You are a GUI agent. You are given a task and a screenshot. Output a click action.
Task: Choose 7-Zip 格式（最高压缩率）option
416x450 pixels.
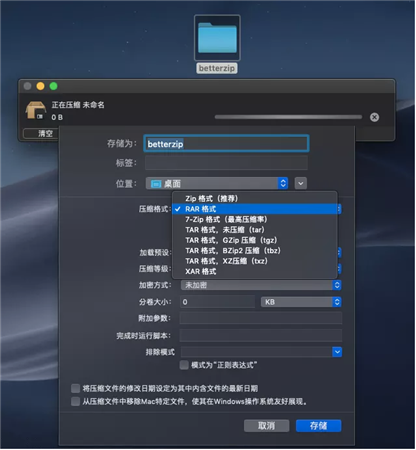coord(255,219)
